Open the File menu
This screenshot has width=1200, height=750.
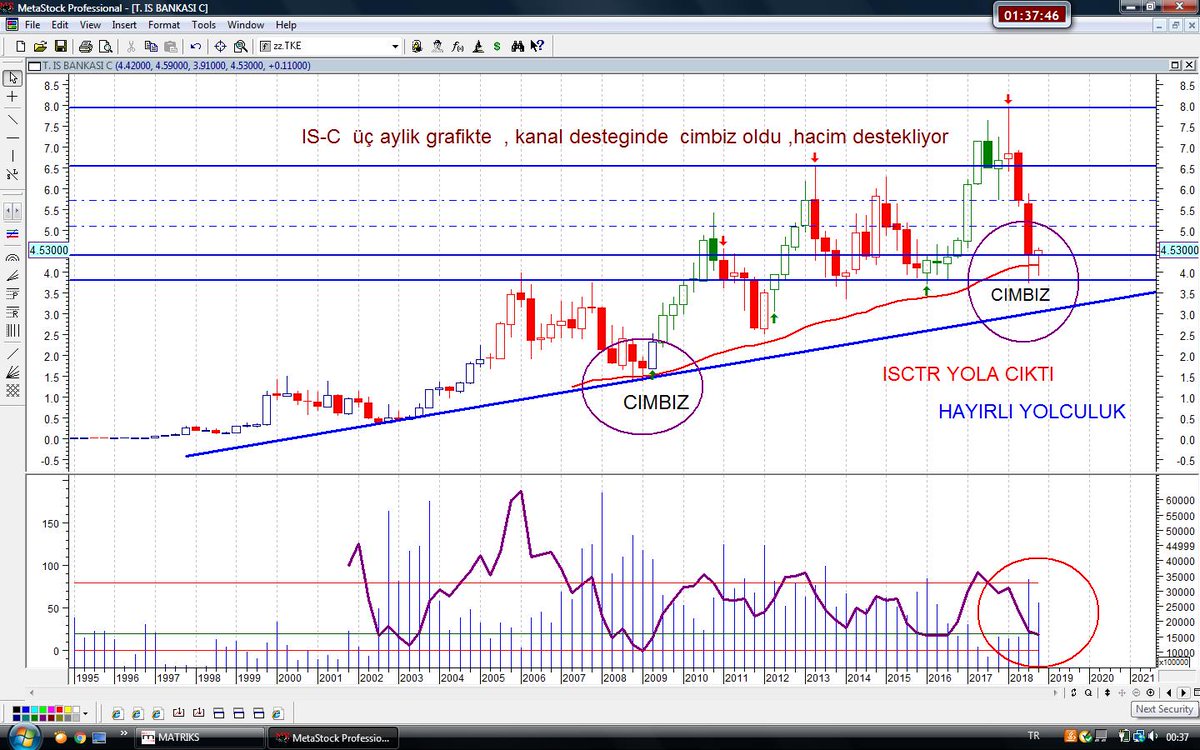tap(33, 24)
